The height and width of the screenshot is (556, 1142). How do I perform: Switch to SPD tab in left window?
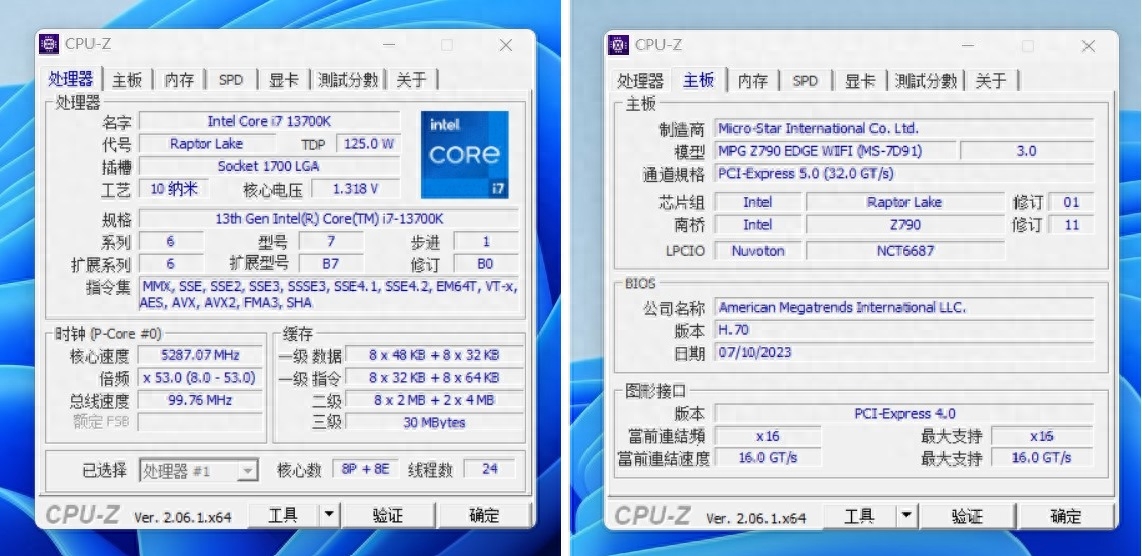click(231, 79)
